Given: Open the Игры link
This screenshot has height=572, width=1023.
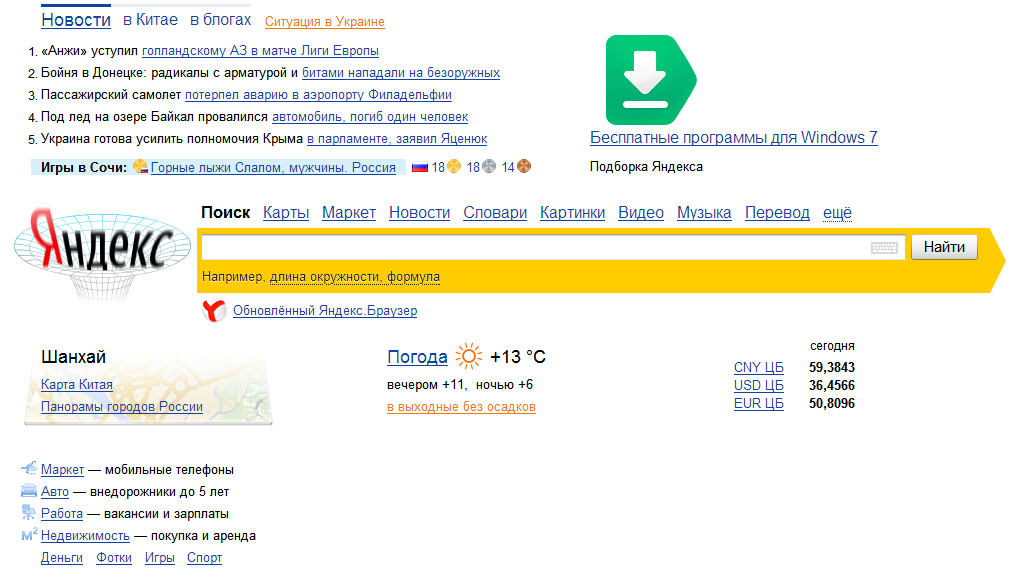Looking at the screenshot, I should pos(159,558).
